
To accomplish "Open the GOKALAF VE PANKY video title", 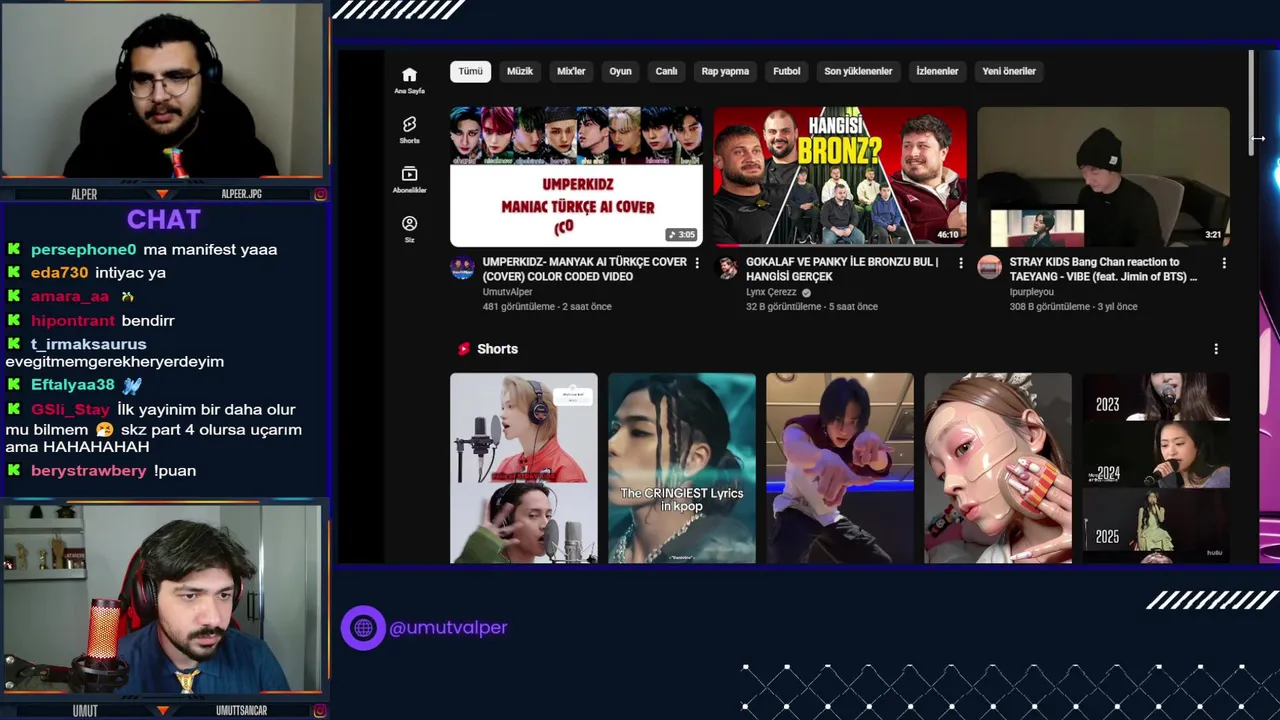I will point(842,269).
